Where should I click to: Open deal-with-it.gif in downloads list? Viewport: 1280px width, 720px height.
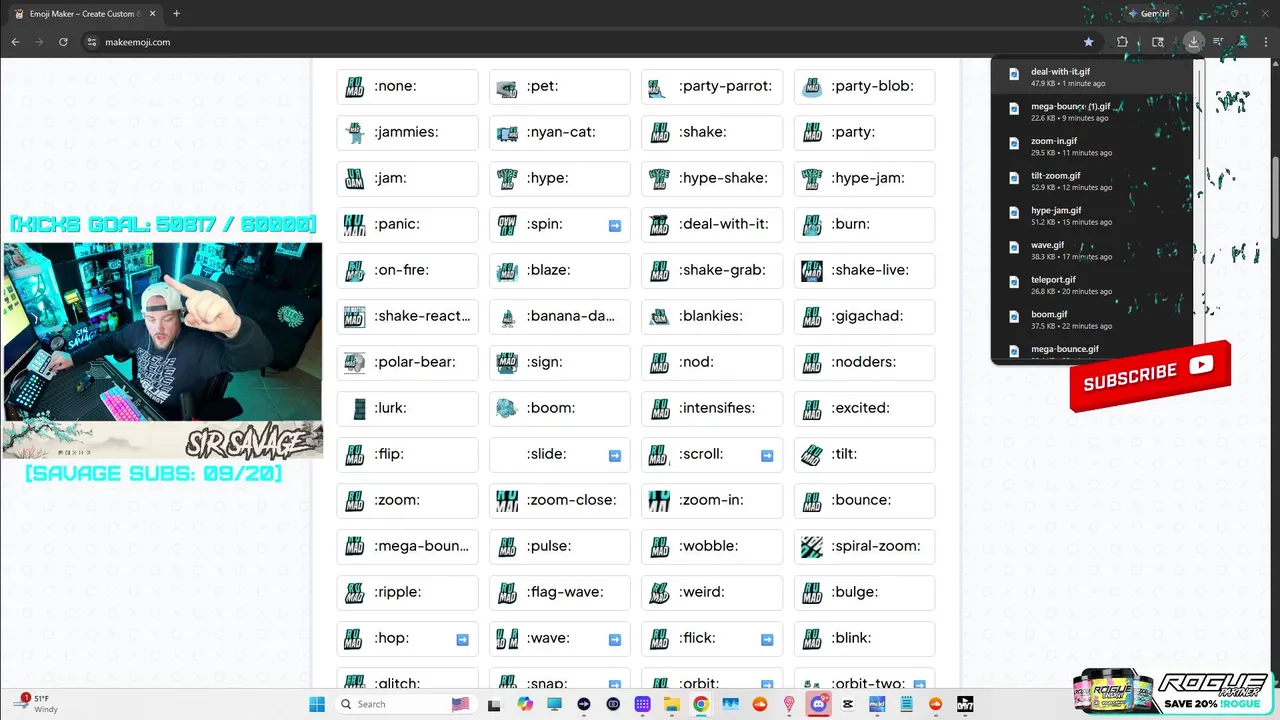[1092, 77]
